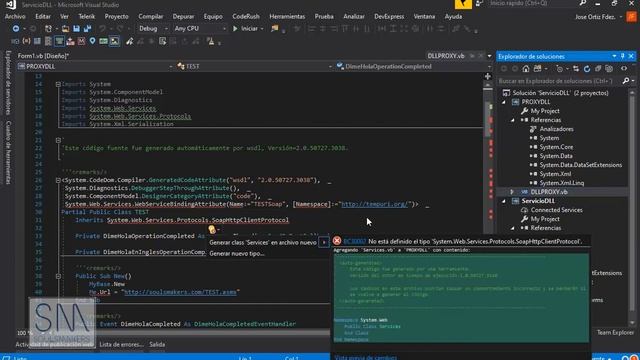
Task: Click the image picture toolbar icon
Action: coord(115,41)
